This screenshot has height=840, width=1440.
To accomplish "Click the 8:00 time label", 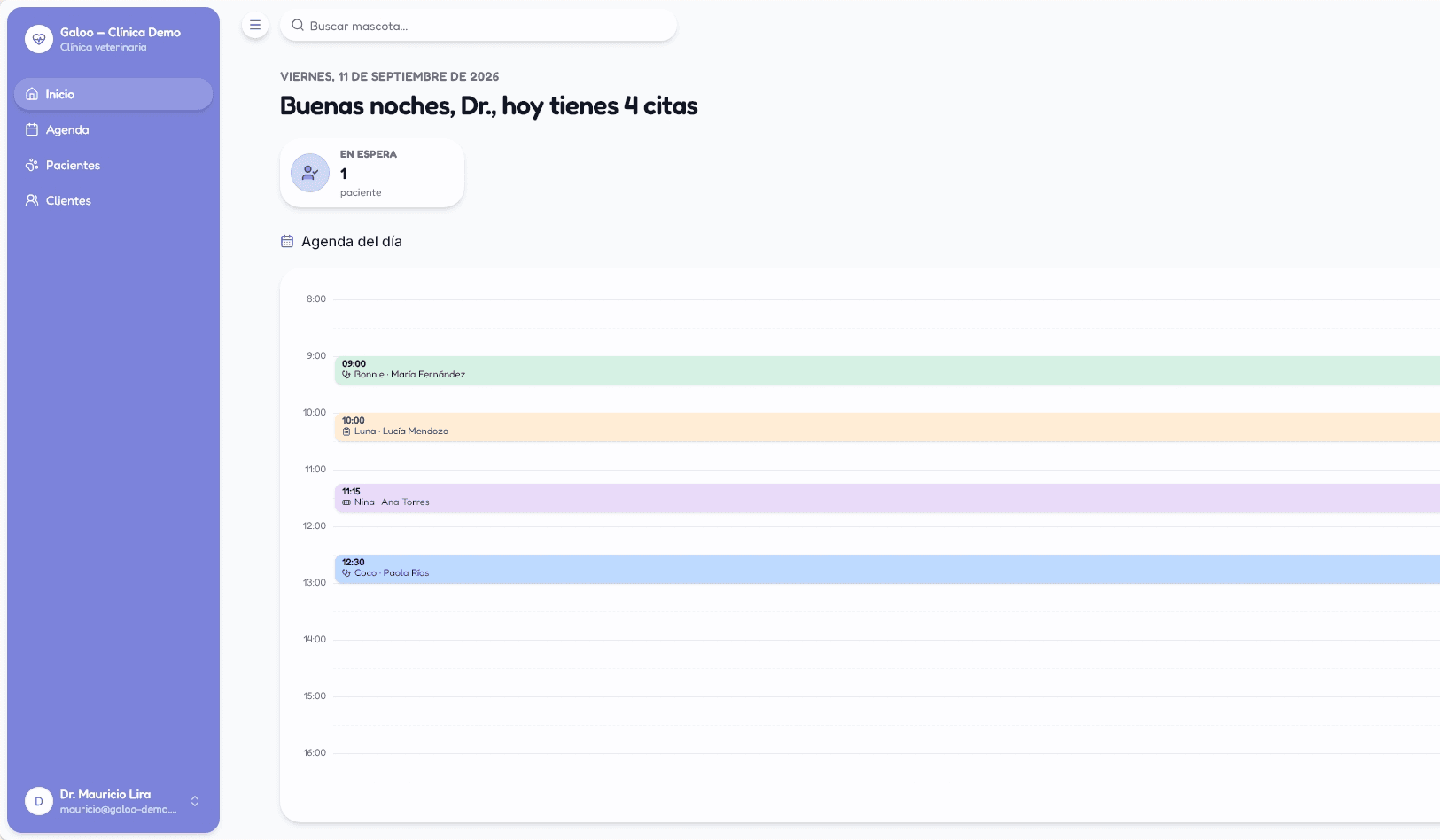I will pos(316,299).
